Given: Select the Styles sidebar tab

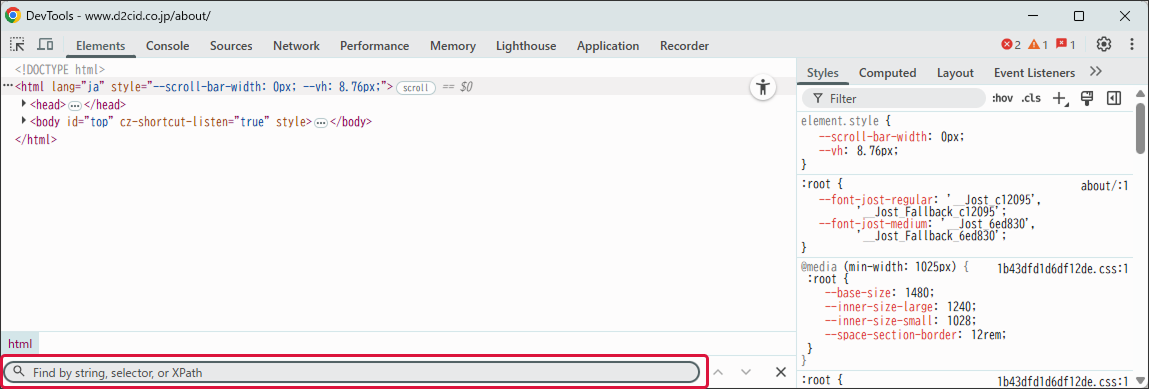Looking at the screenshot, I should pyautogui.click(x=822, y=73).
